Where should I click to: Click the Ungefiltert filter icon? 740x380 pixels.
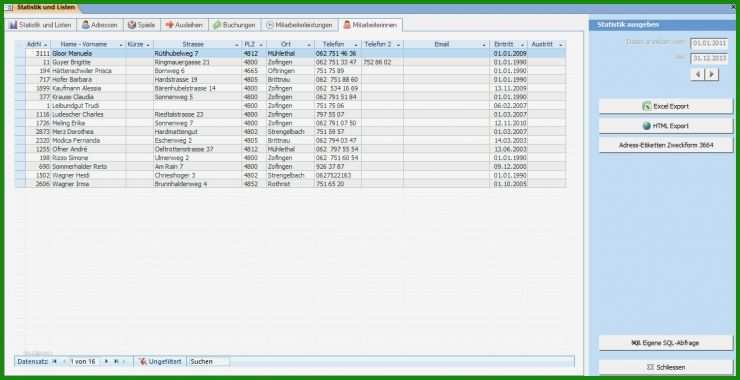point(143,362)
